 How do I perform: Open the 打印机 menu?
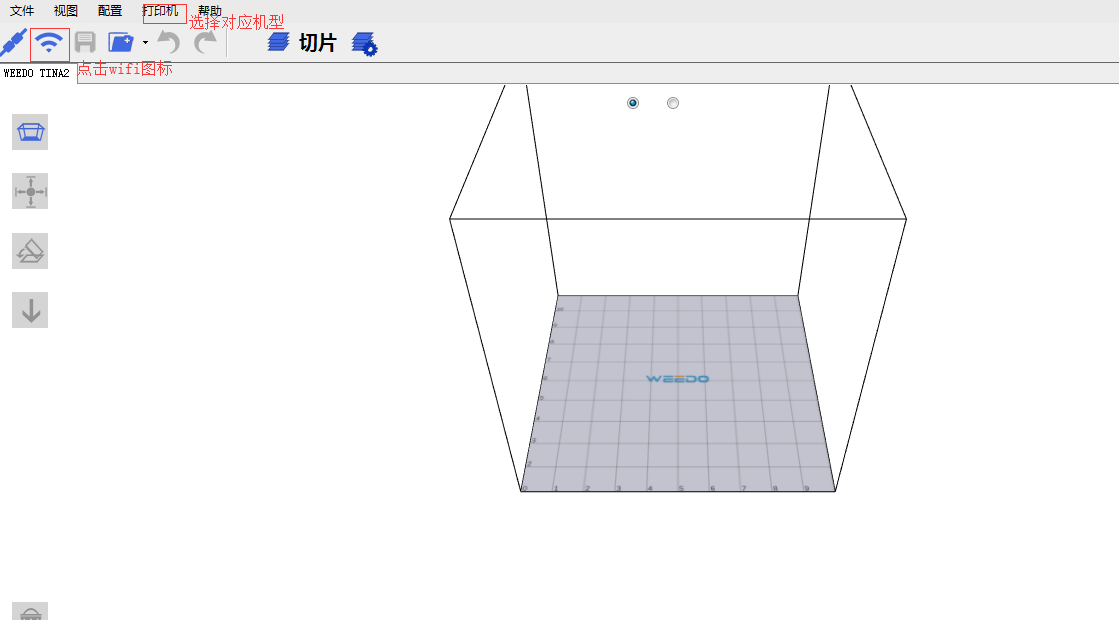tap(161, 11)
